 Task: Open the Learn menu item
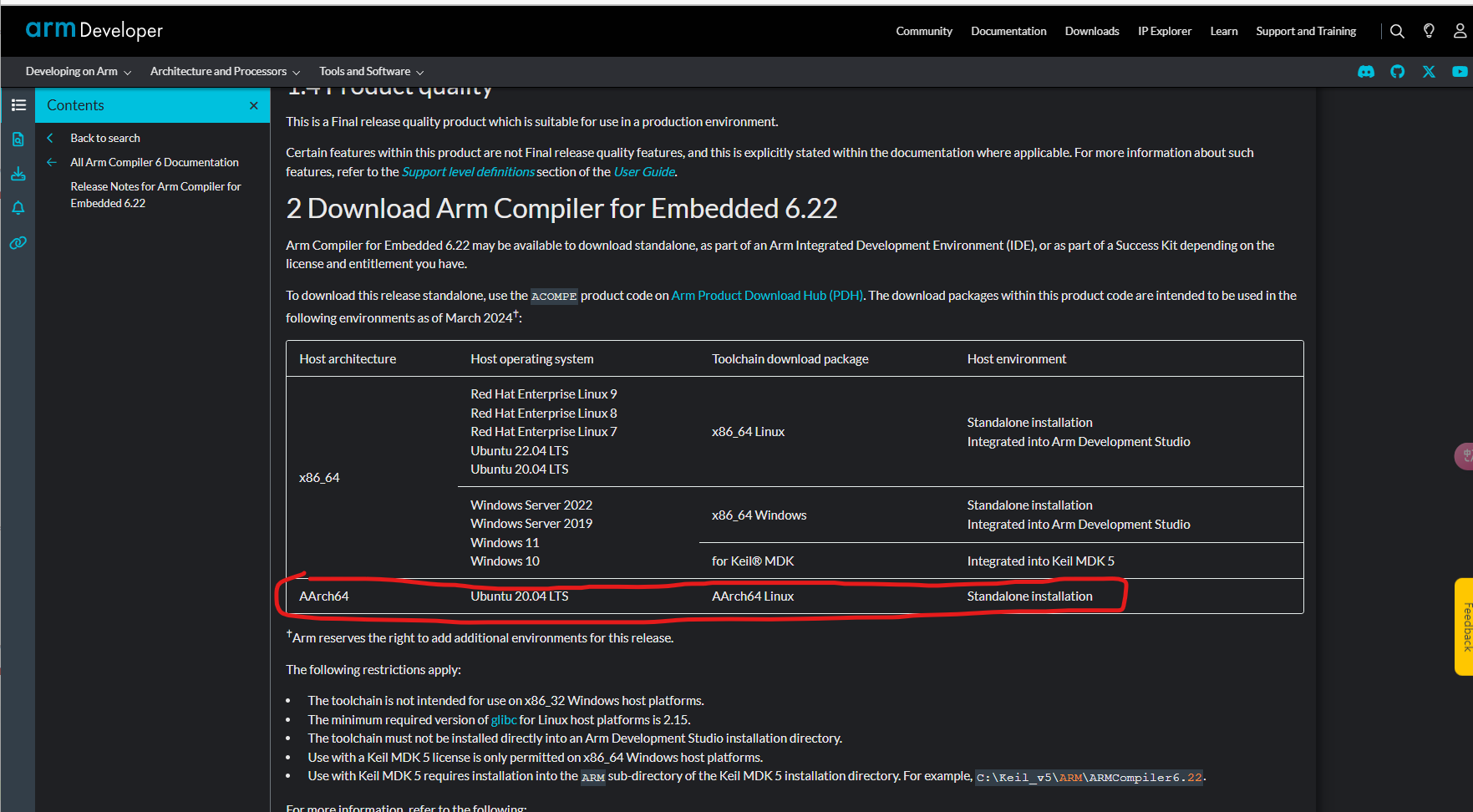click(x=1224, y=31)
